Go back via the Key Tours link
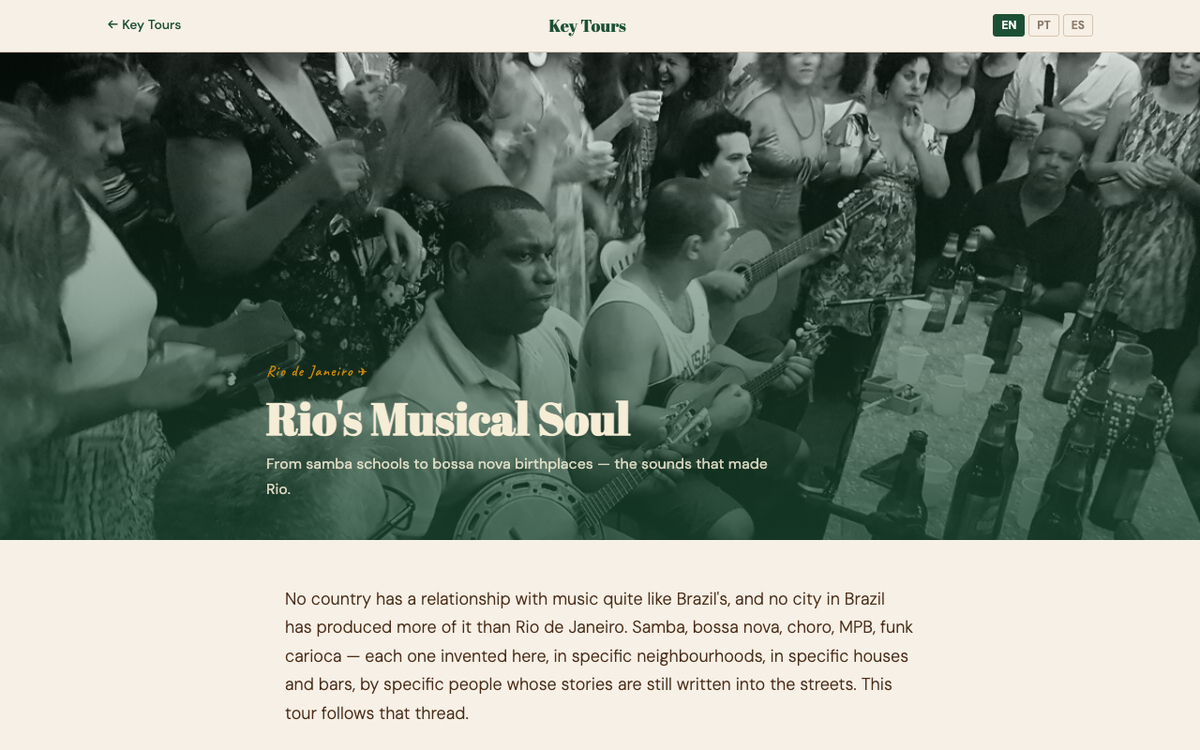The width and height of the screenshot is (1200, 750). point(144,25)
